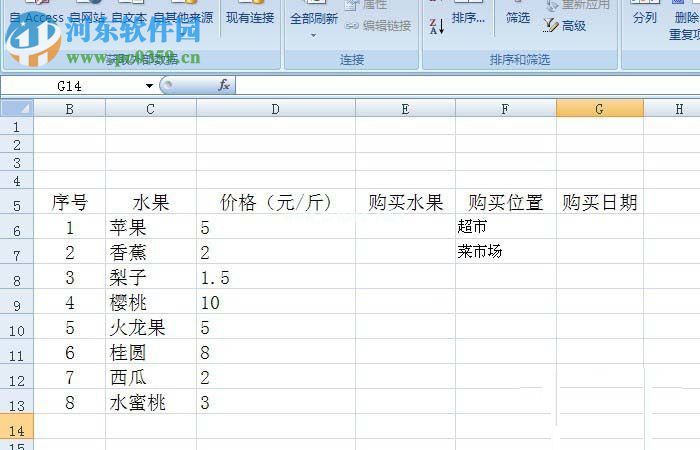Click the Refresh All (全部刷新) label
Image resolution: width=700 pixels, height=450 pixels.
(314, 19)
